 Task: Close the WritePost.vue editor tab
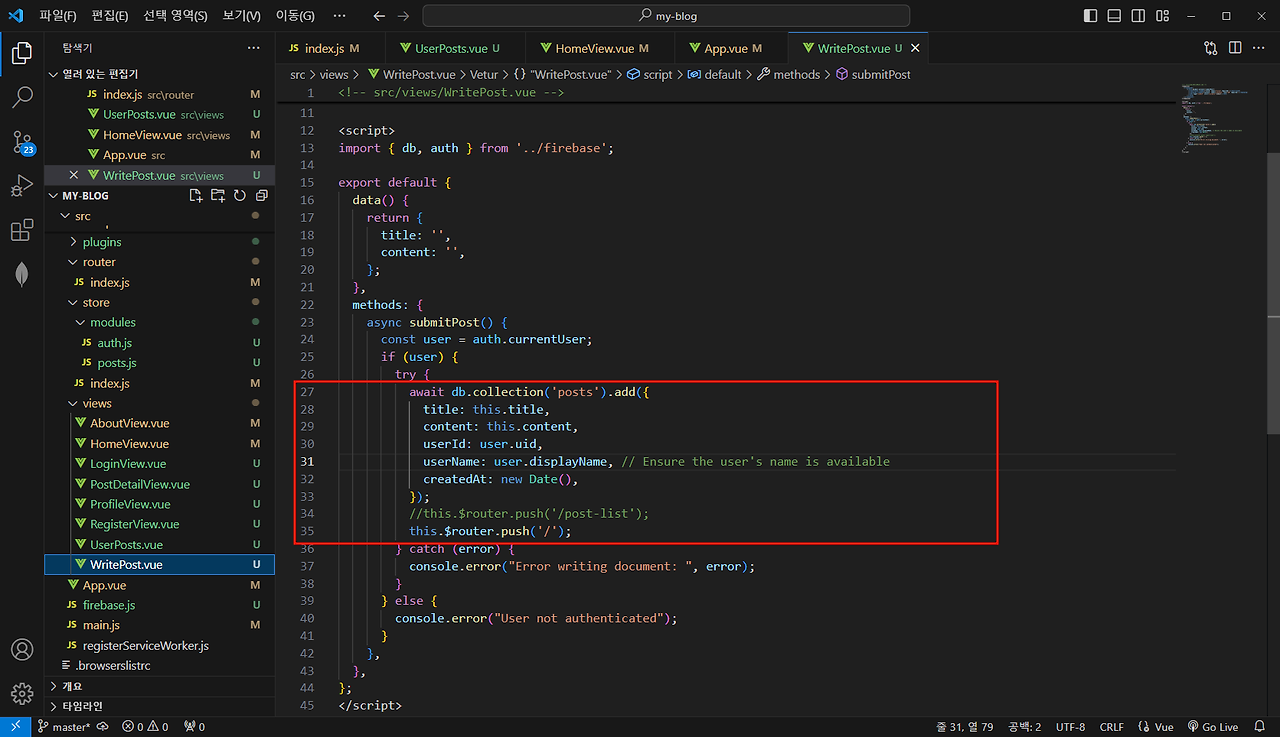(x=915, y=48)
